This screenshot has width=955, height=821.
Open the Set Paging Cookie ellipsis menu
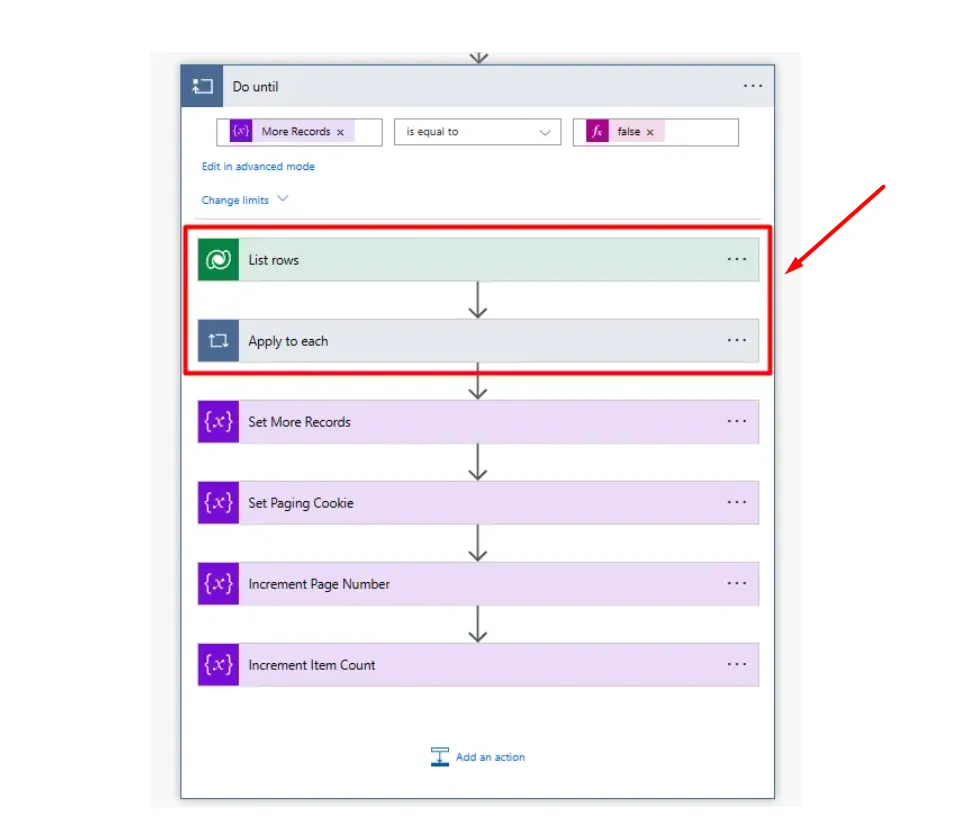coord(737,502)
